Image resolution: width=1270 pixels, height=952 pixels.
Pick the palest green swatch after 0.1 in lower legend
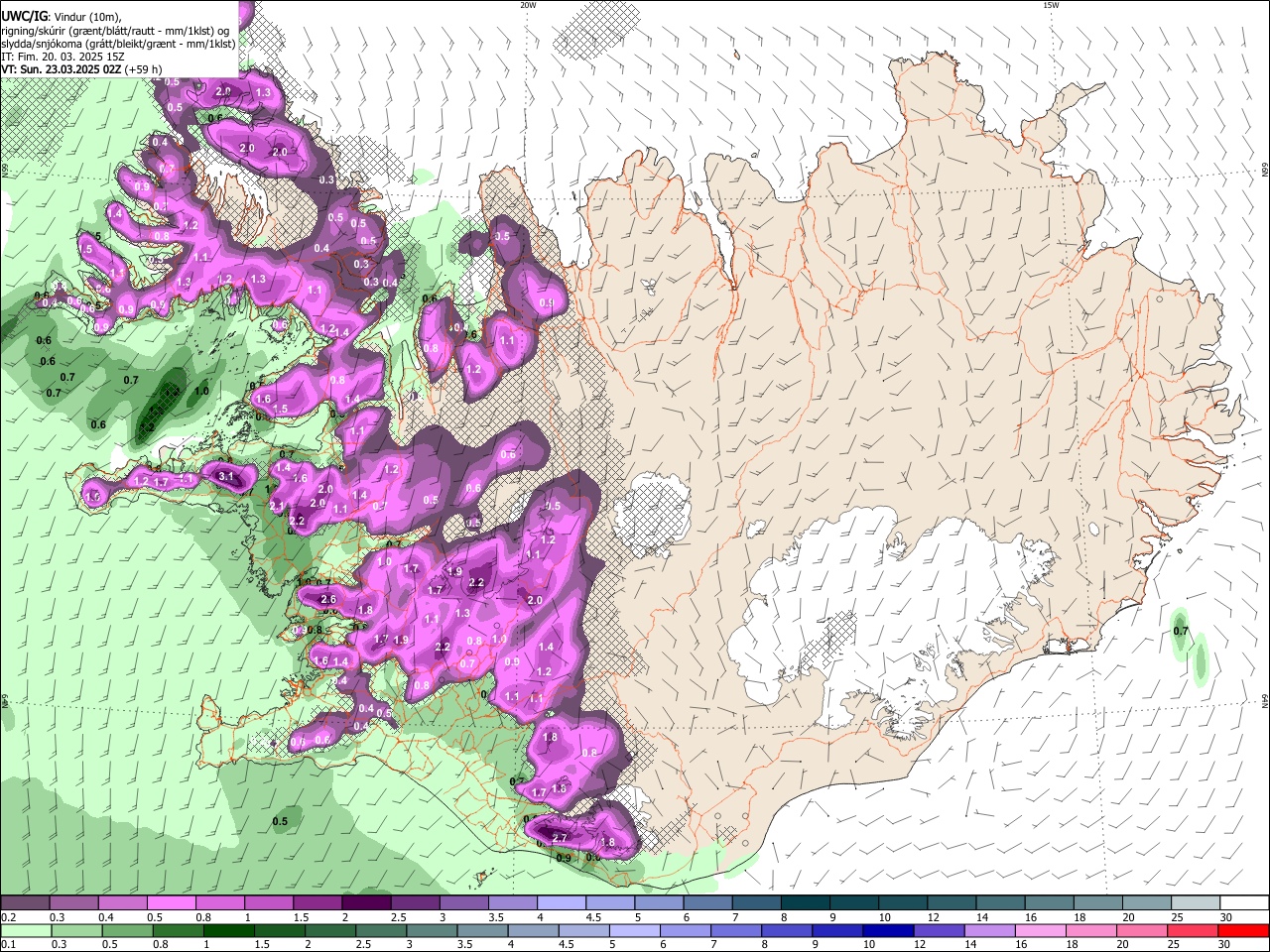click(25, 930)
